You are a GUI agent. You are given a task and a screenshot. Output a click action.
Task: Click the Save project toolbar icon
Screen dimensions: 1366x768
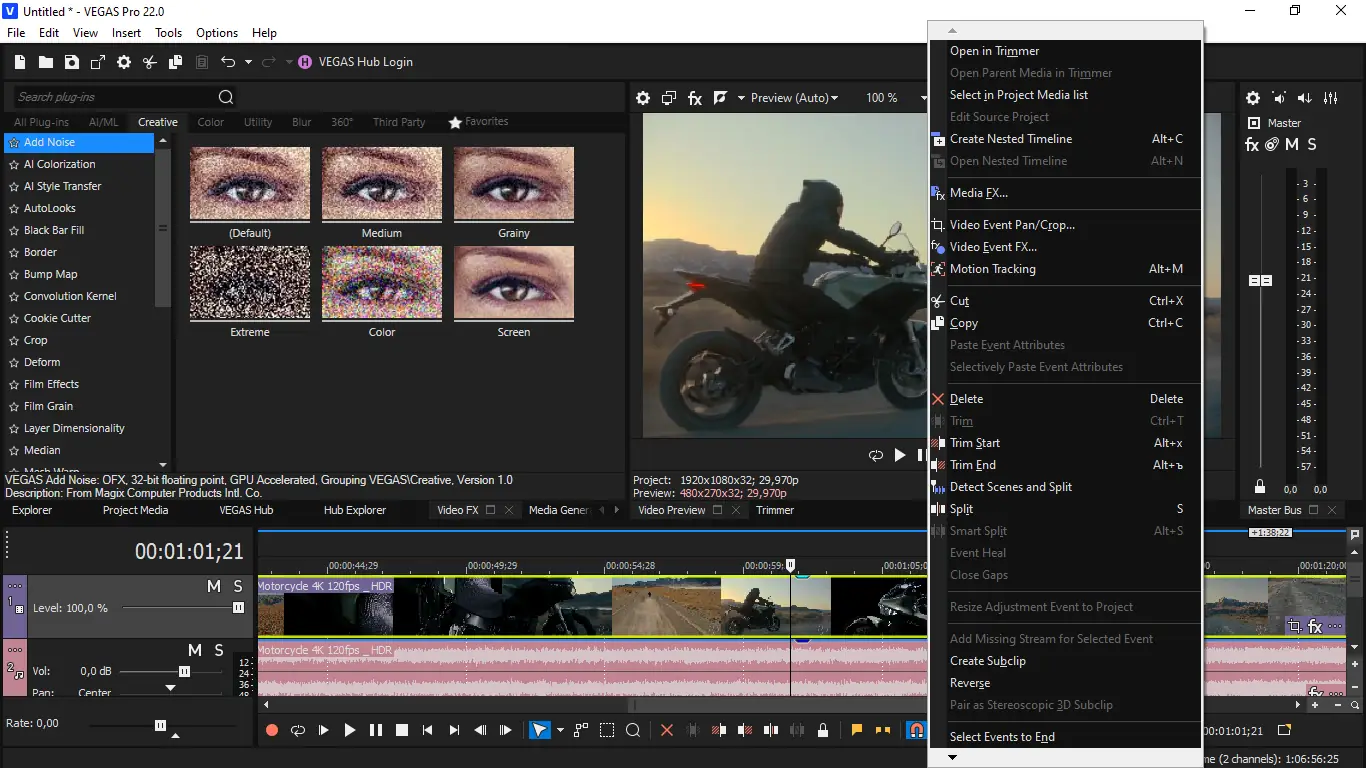pyautogui.click(x=72, y=62)
